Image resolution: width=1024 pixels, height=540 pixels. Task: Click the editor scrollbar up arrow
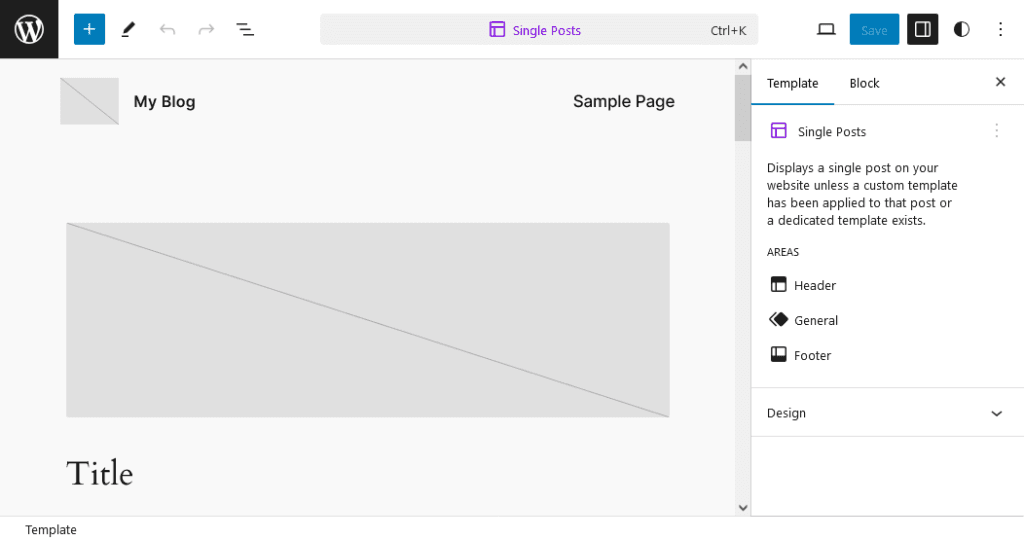[743, 67]
